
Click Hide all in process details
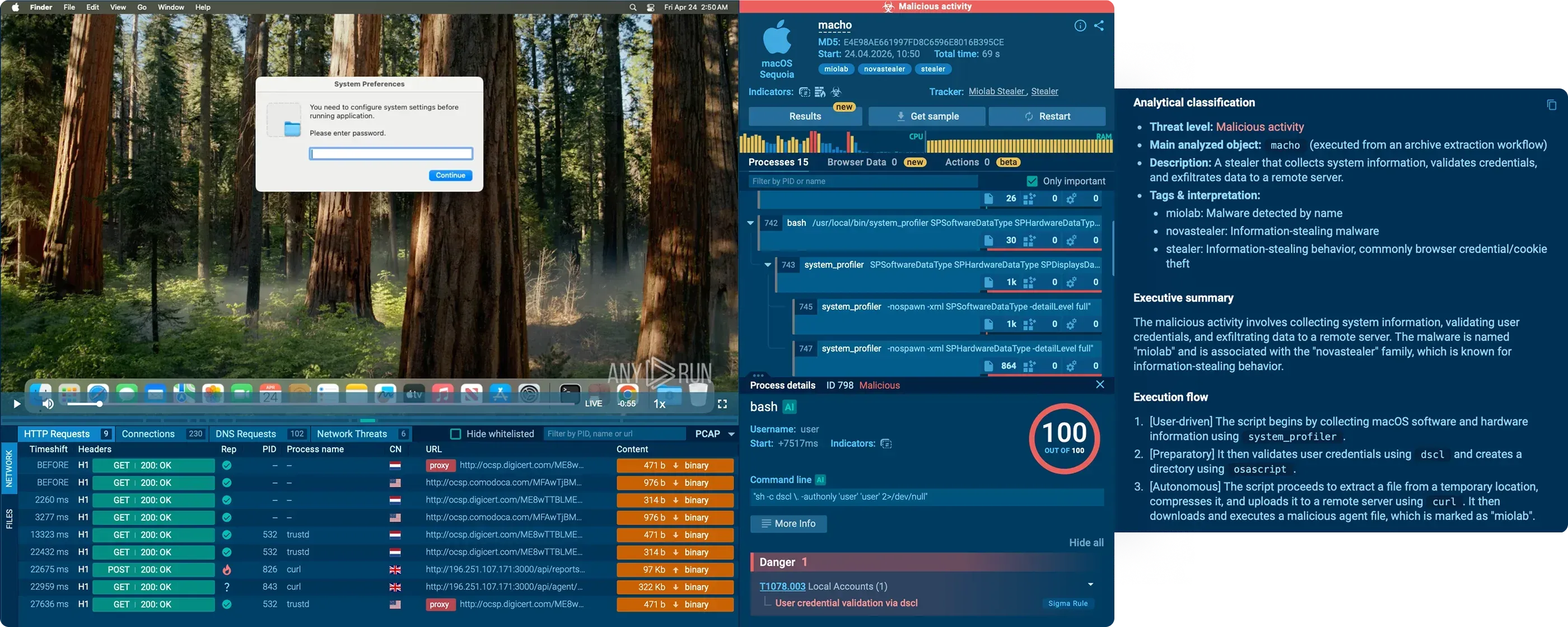1086,542
